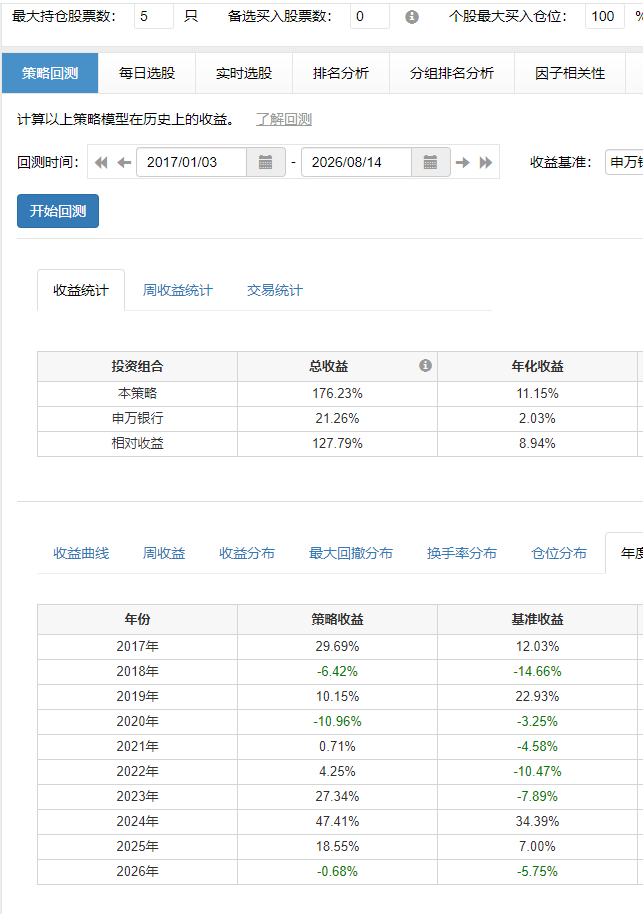Image resolution: width=643 pixels, height=914 pixels.
Task: Click the 个股最大买入仓位 input field
Action: coord(605,16)
